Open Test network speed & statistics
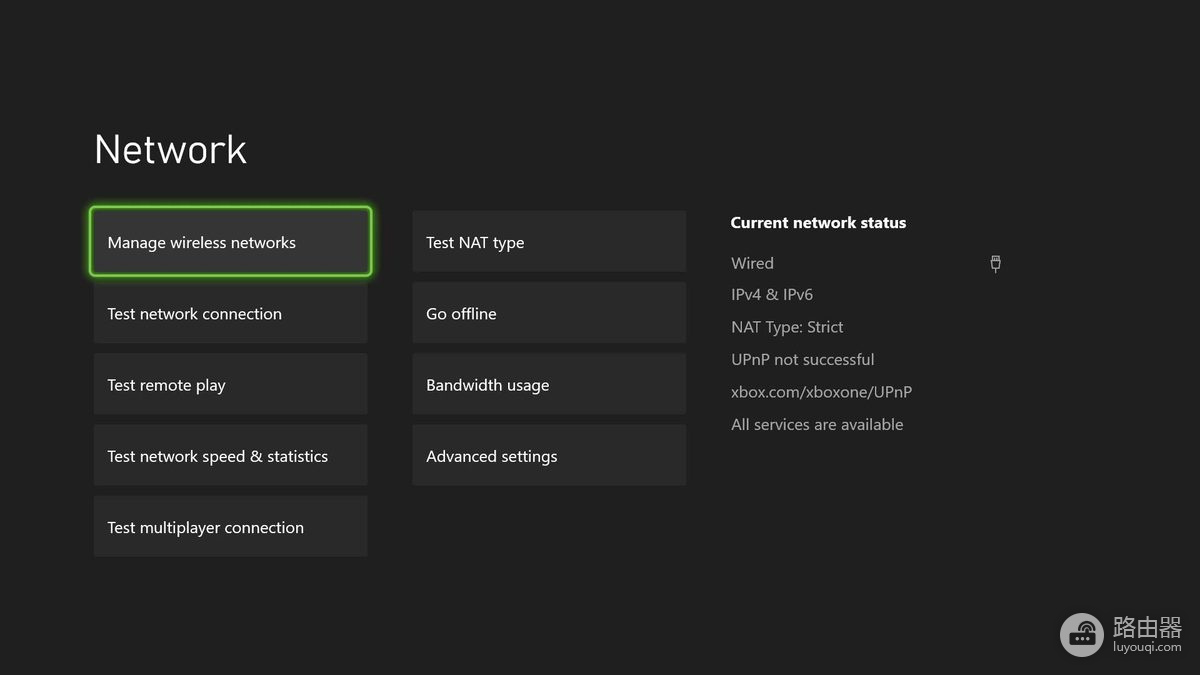The width and height of the screenshot is (1200, 675). [230, 456]
